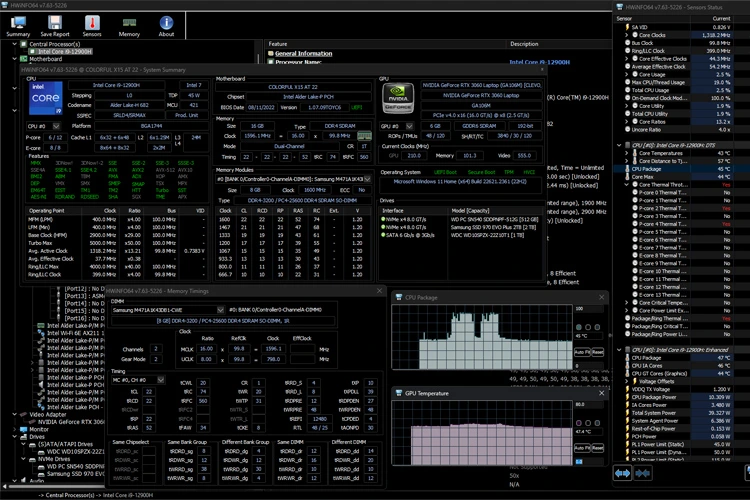Viewport: 750px width, 500px height.
Task: Click the Monitor icon in the device tree
Action: coord(23,429)
